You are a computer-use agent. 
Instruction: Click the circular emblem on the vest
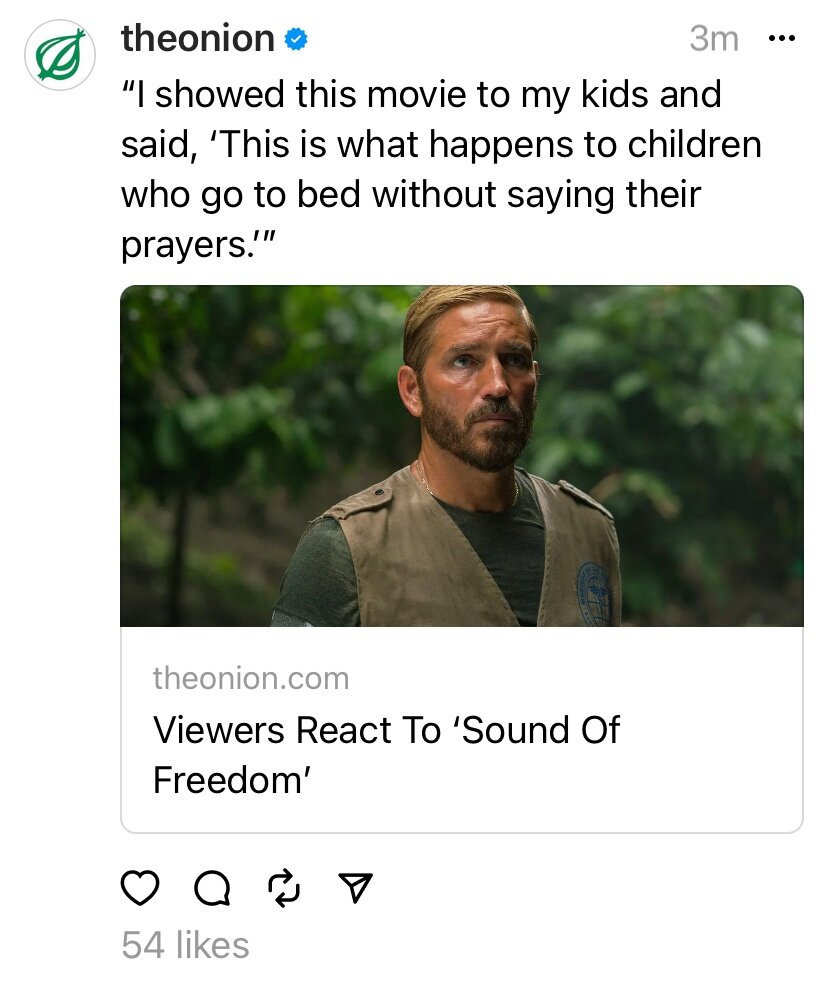[593, 593]
